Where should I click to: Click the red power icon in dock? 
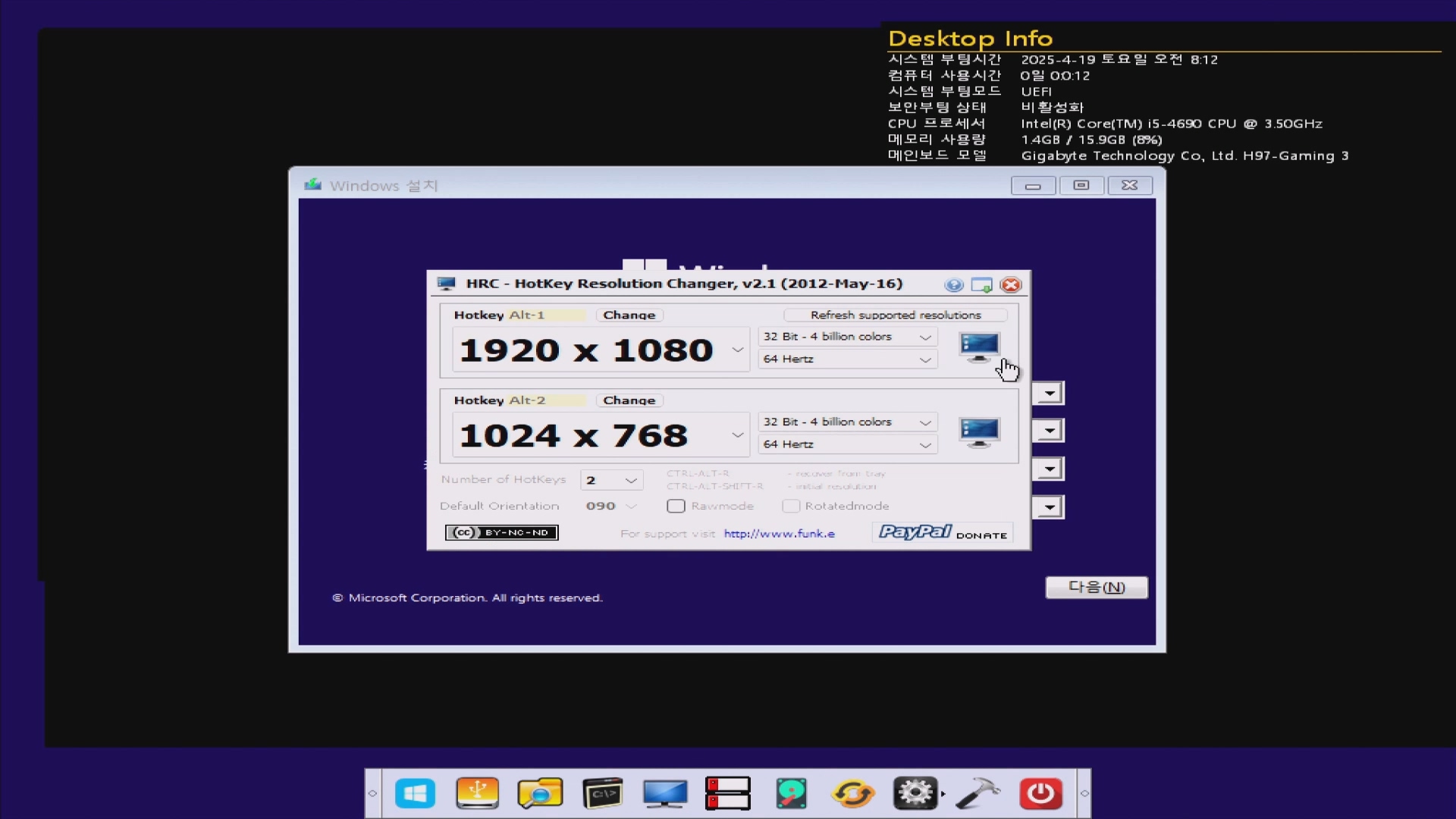pyautogui.click(x=1040, y=793)
